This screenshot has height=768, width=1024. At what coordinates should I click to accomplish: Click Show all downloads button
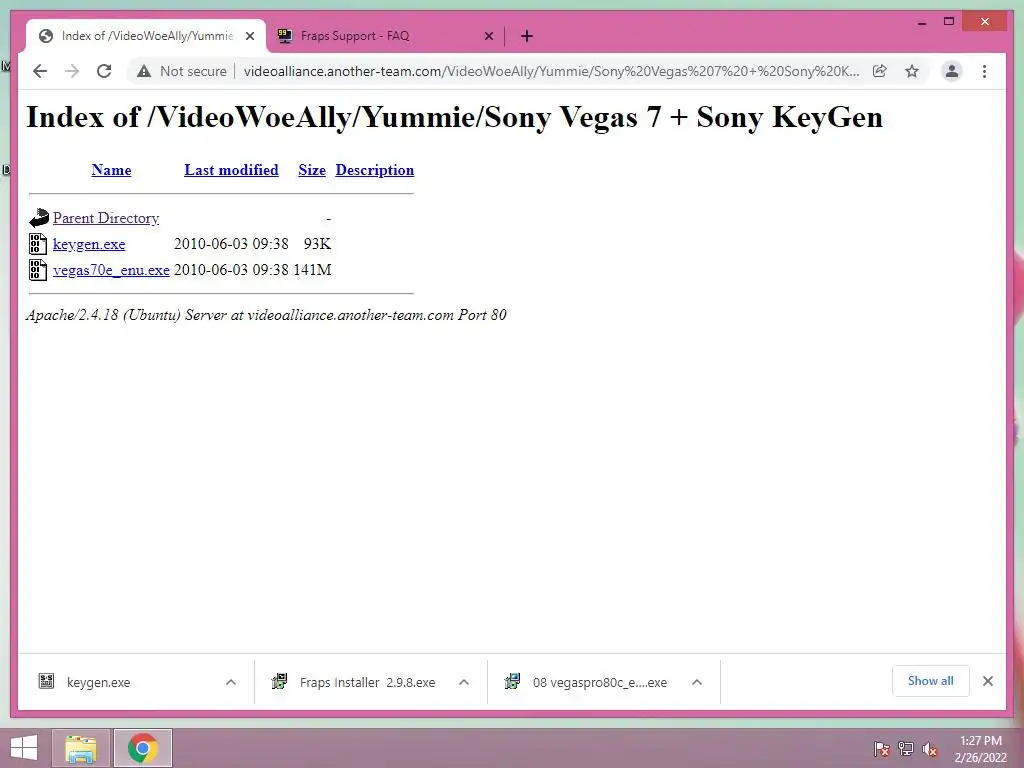pos(931,681)
